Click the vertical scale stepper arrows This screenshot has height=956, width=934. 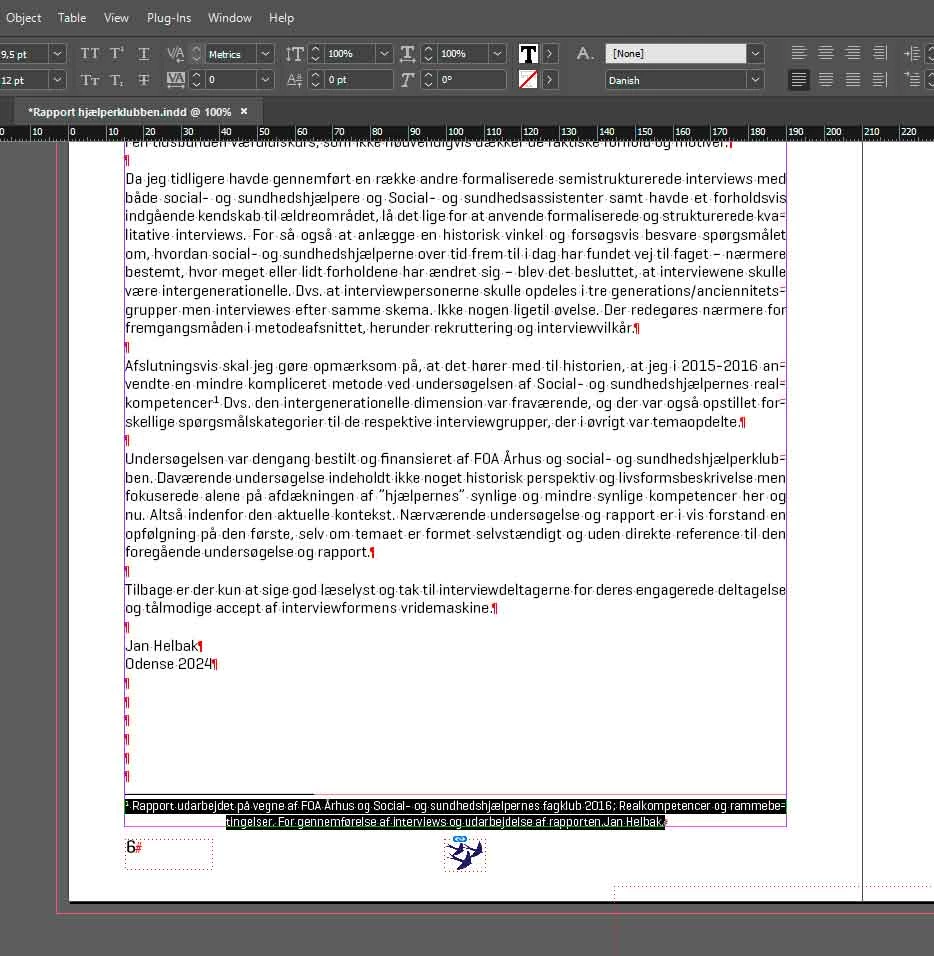[315, 54]
